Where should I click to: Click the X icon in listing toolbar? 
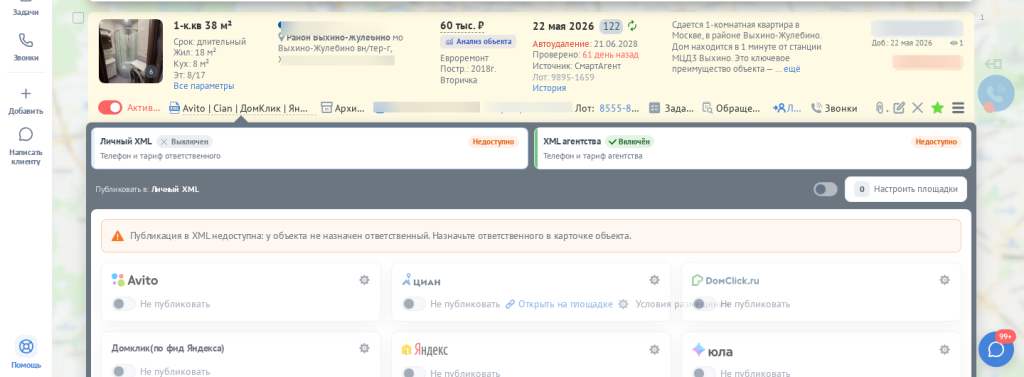pyautogui.click(x=918, y=108)
